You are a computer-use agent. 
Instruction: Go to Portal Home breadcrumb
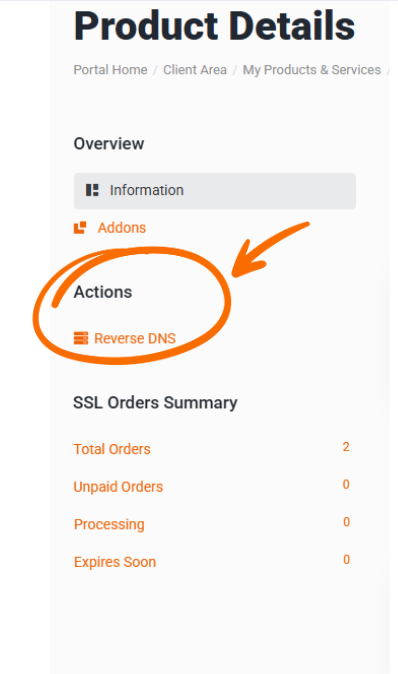pos(110,70)
